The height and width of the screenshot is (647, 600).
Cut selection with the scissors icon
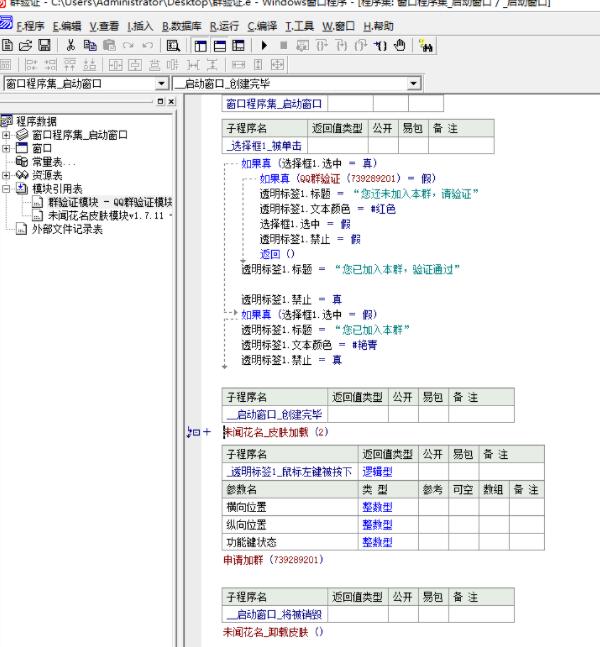pos(71,45)
